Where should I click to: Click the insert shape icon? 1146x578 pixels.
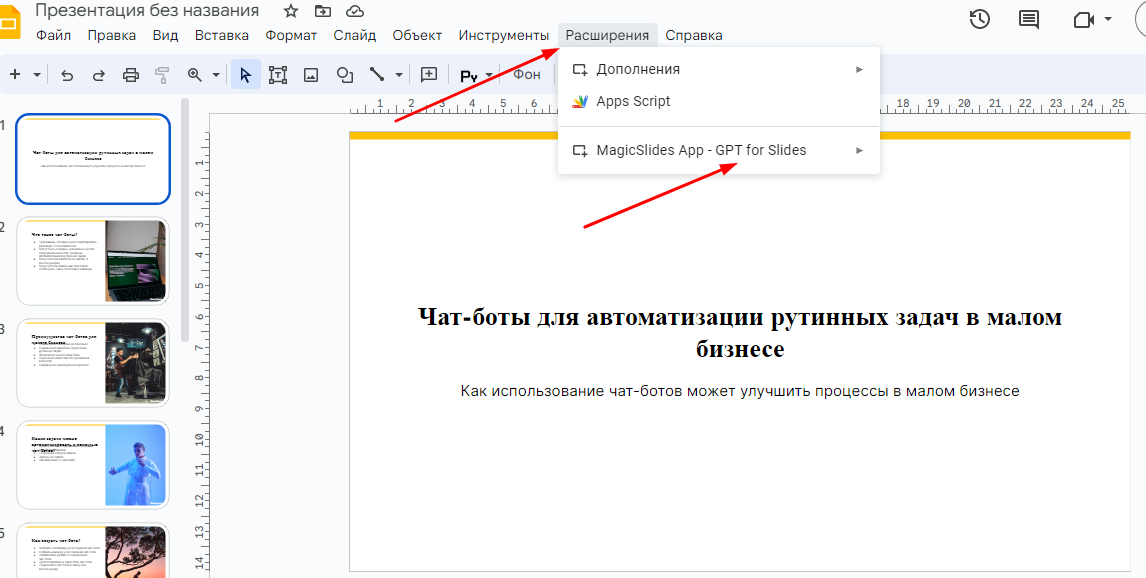[x=345, y=75]
